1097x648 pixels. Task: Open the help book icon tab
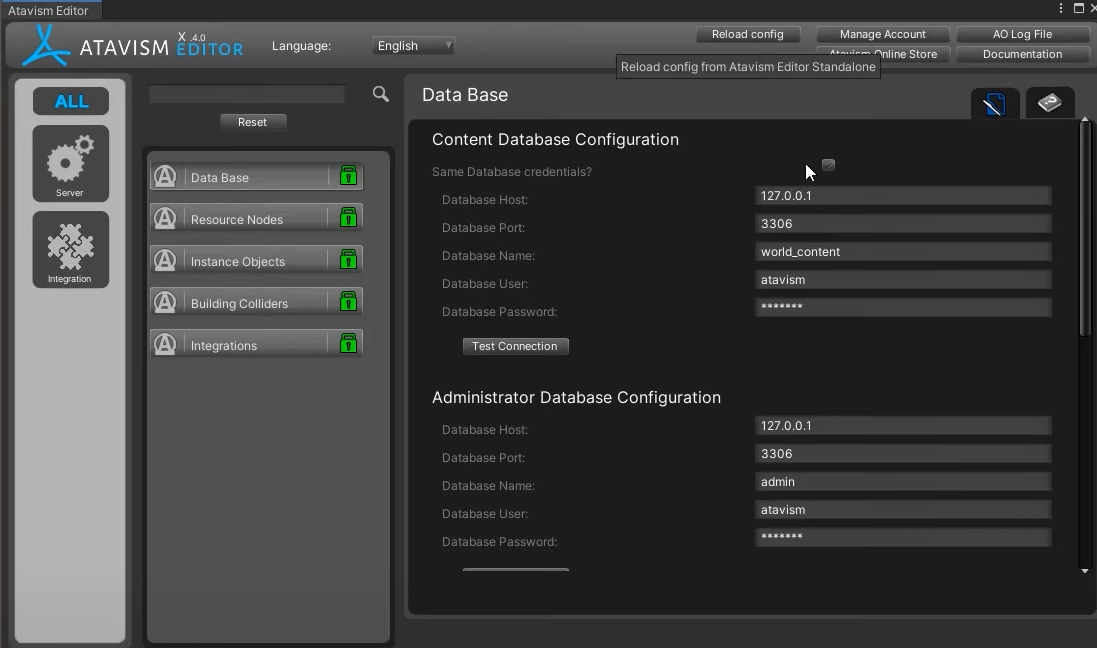pyautogui.click(x=1049, y=103)
